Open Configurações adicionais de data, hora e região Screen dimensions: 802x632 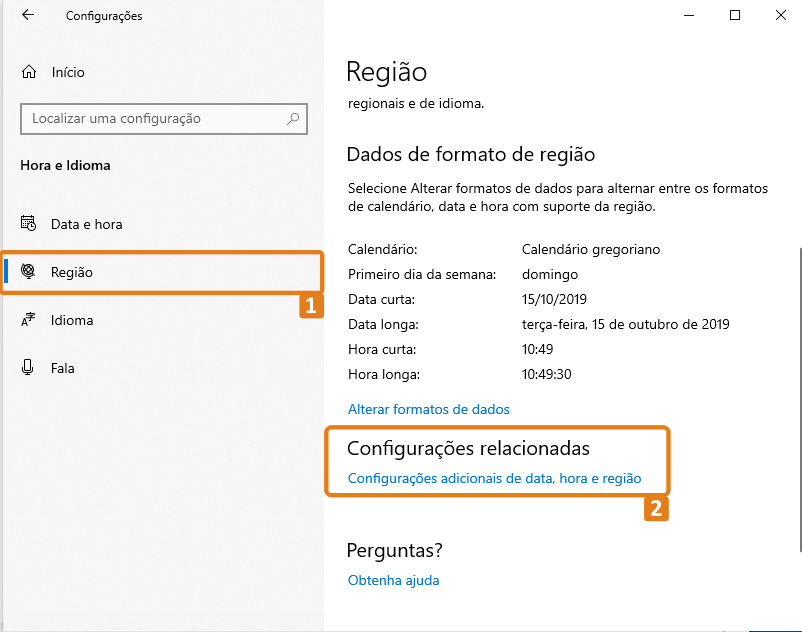tap(494, 479)
